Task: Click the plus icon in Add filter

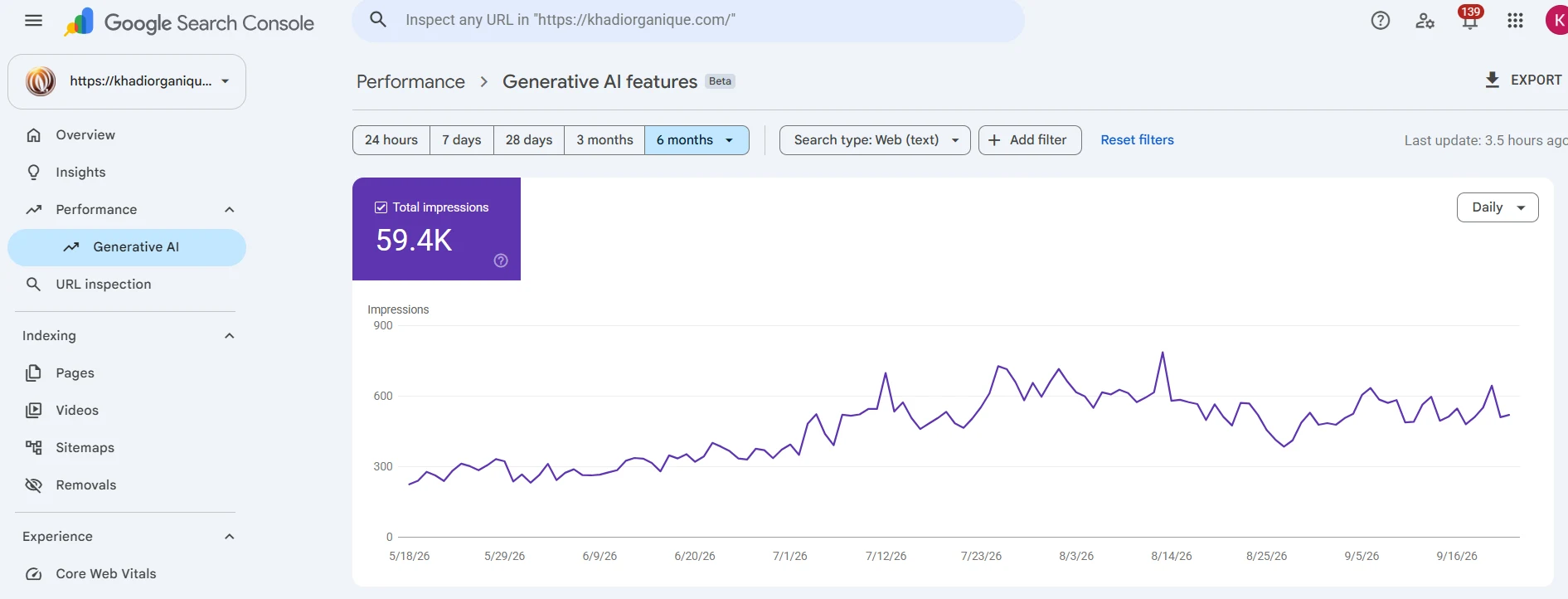Action: coord(994,140)
